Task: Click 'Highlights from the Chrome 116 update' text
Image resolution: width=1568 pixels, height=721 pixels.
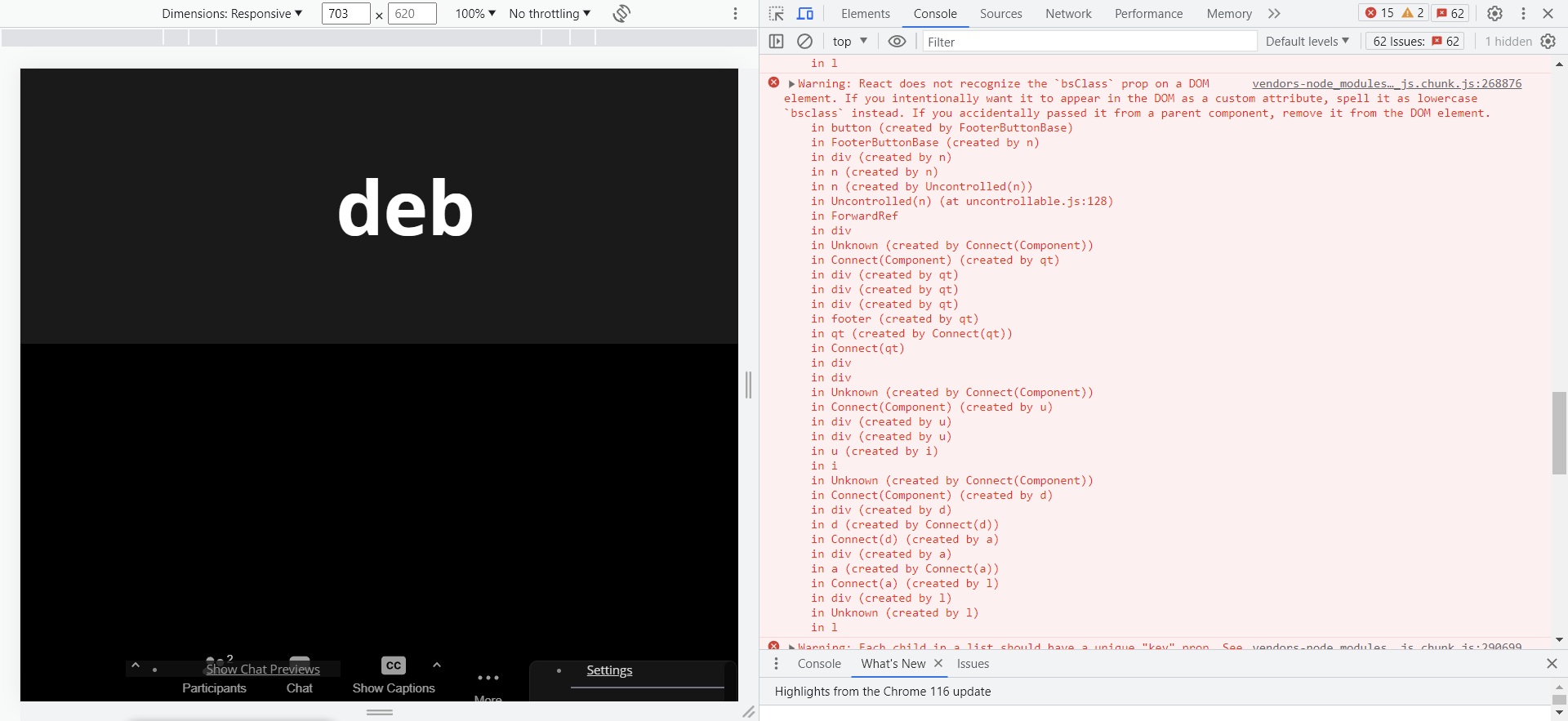Action: click(883, 692)
